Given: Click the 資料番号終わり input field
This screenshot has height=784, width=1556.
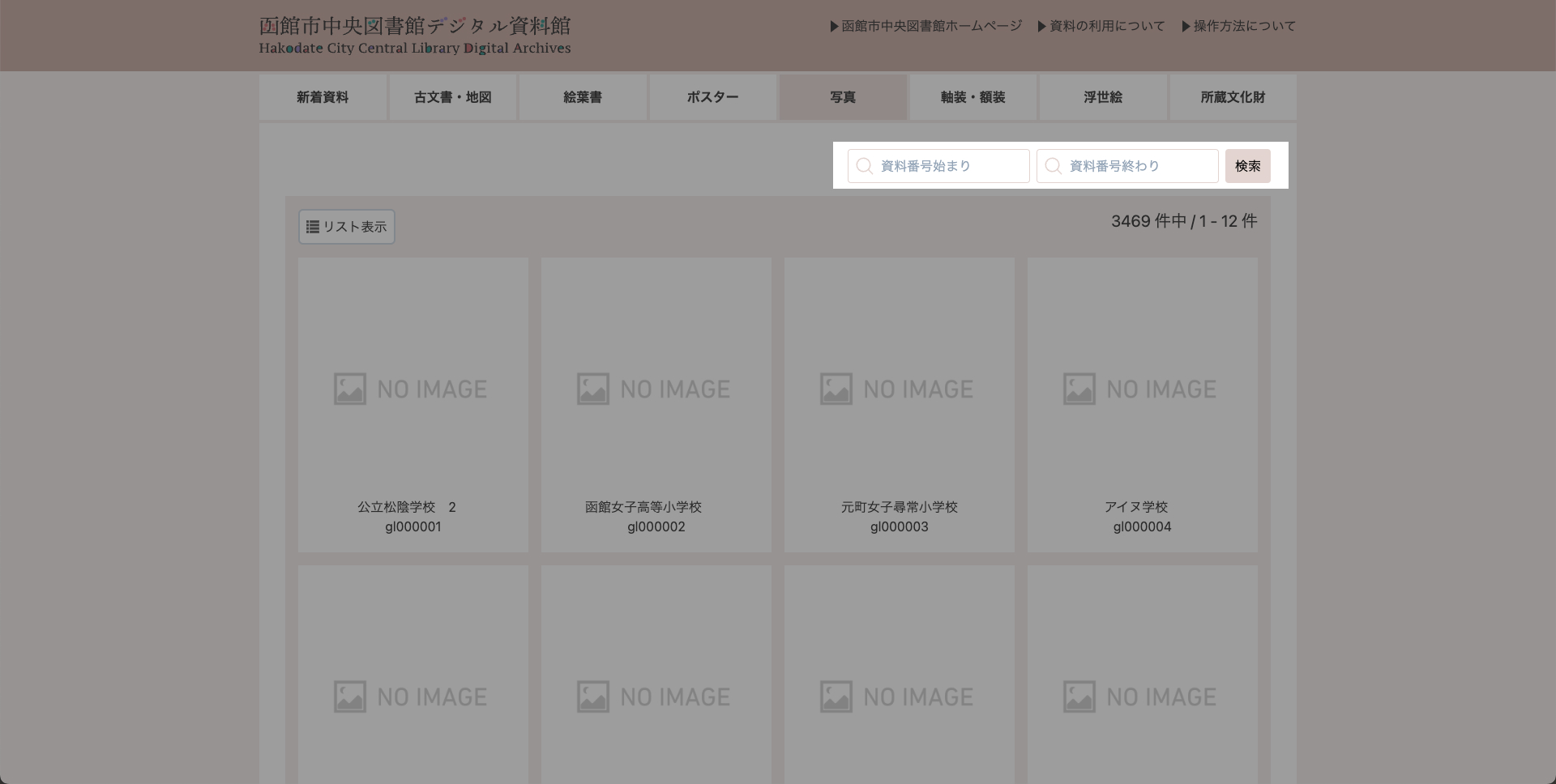Looking at the screenshot, I should (x=1127, y=166).
